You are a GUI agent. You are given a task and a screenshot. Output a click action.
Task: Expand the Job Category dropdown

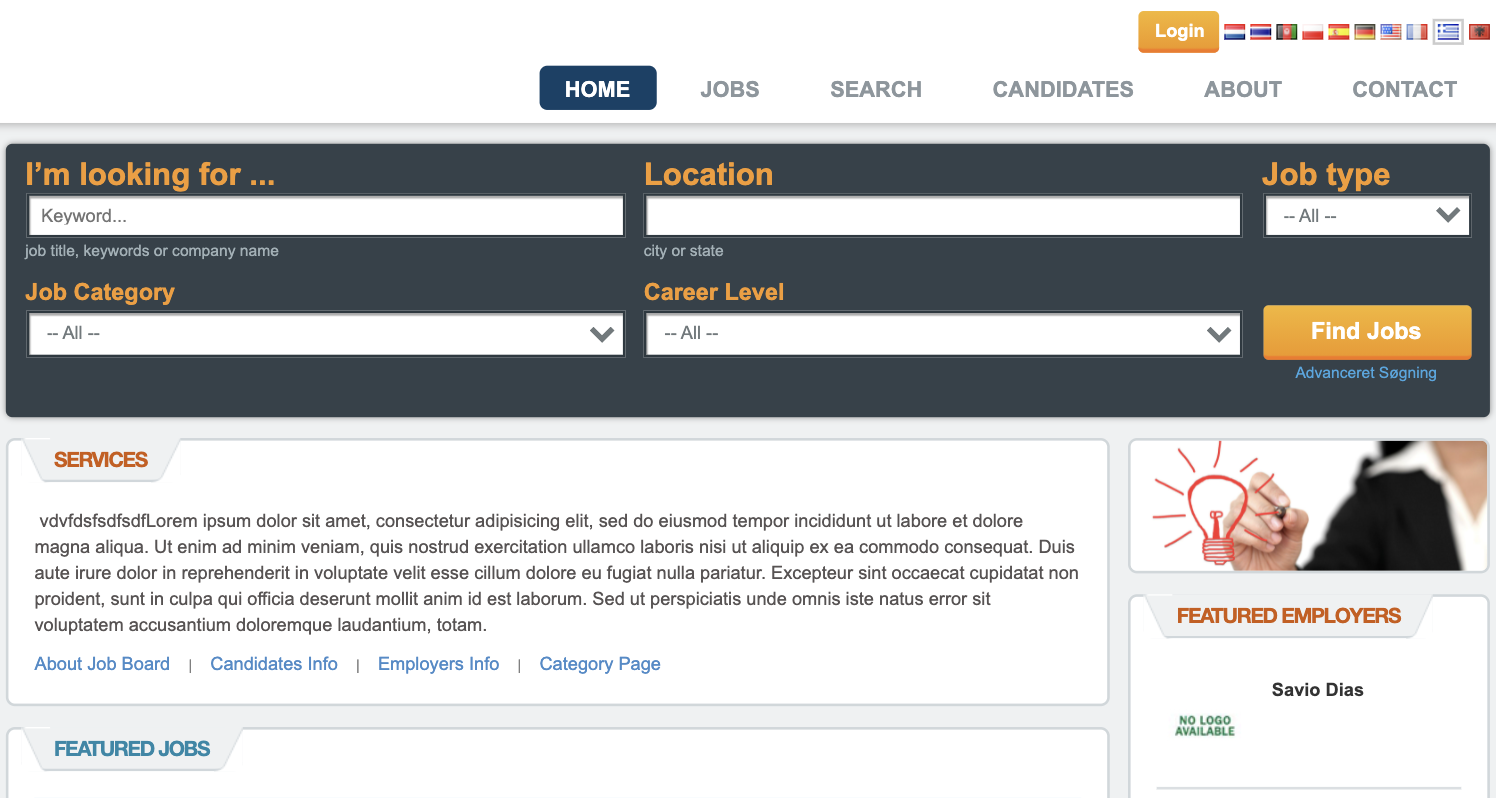tap(326, 334)
